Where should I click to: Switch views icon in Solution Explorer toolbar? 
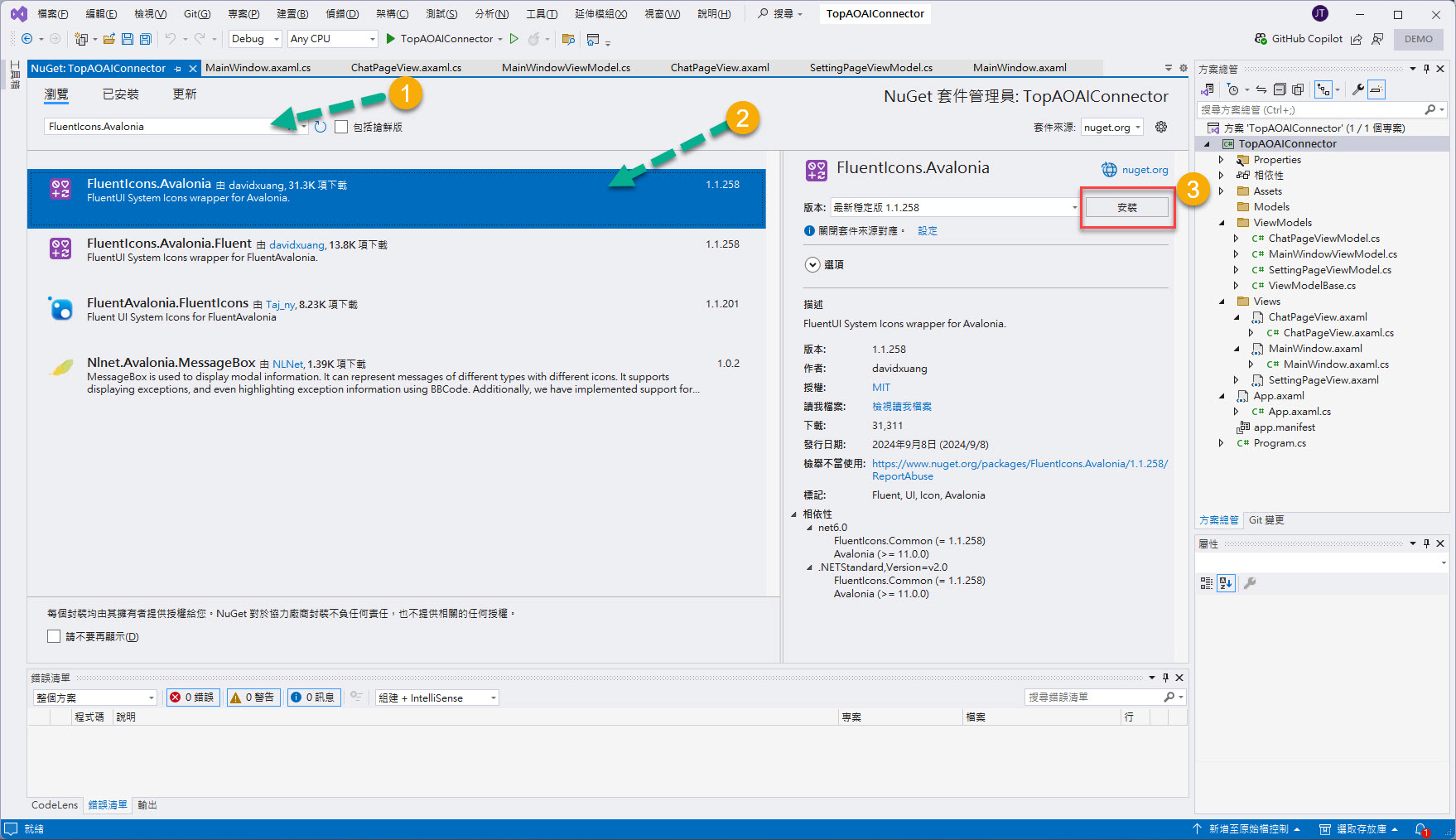[1208, 89]
